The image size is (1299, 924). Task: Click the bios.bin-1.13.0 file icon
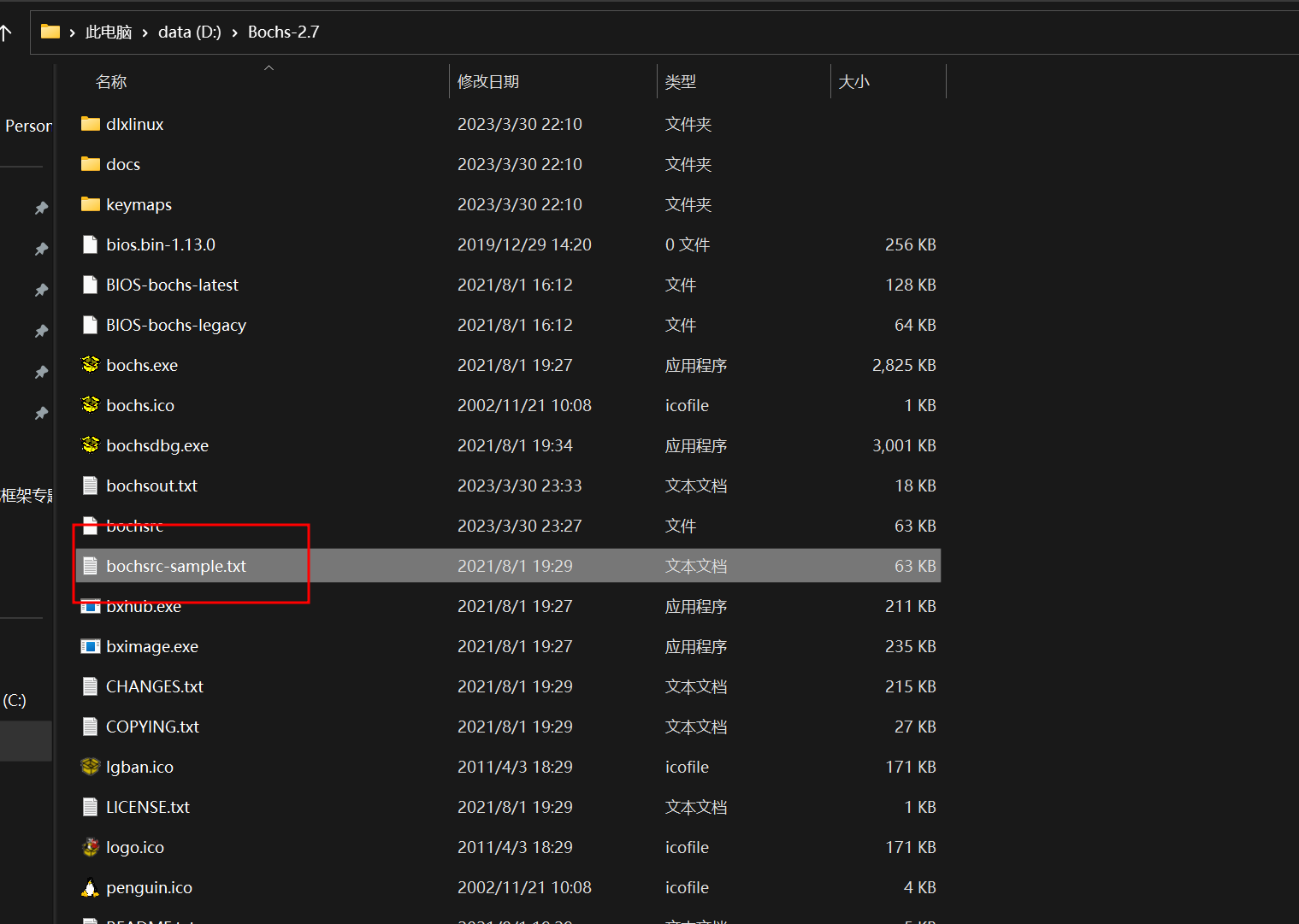point(90,244)
